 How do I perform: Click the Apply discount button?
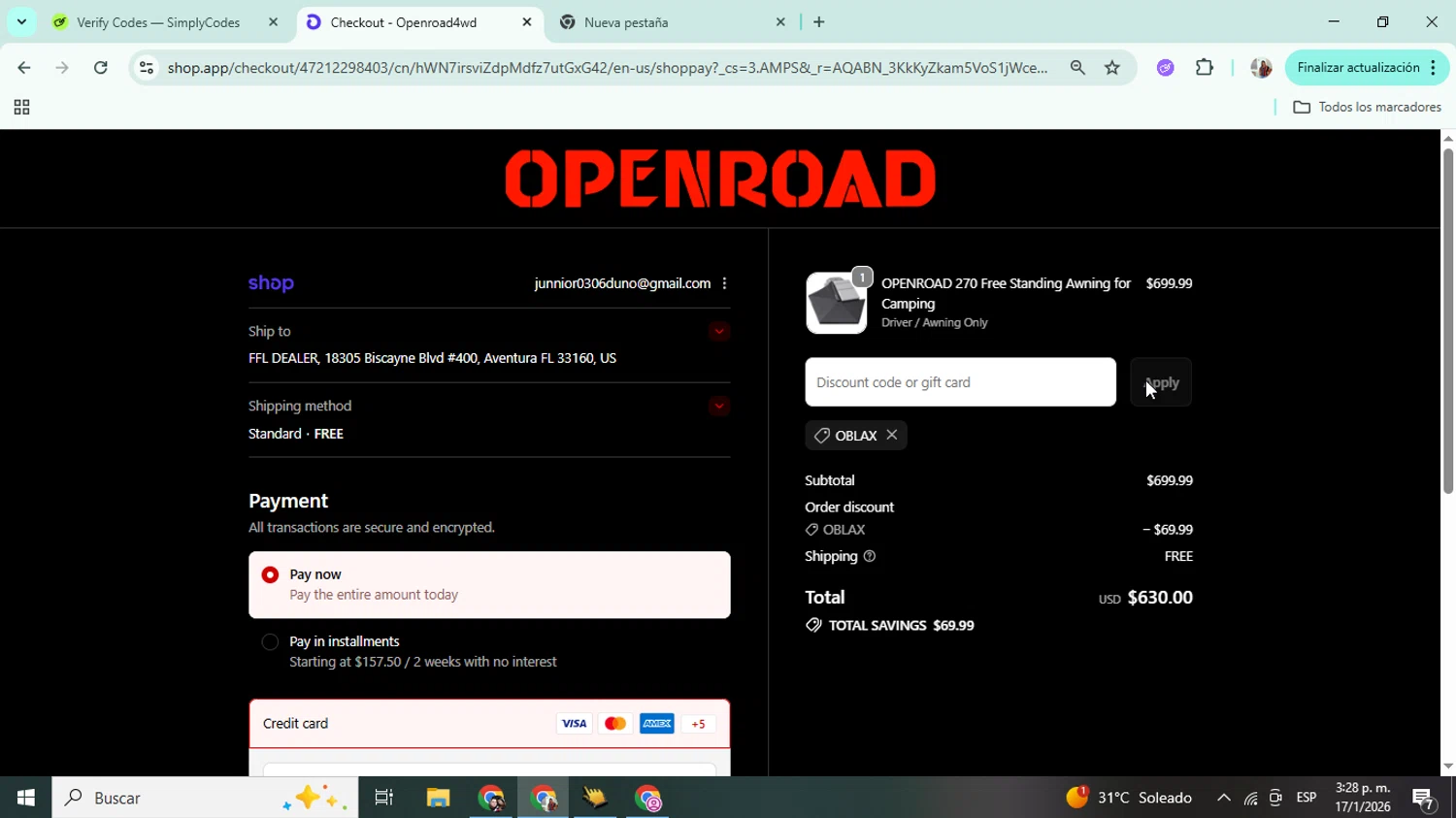click(x=1161, y=382)
